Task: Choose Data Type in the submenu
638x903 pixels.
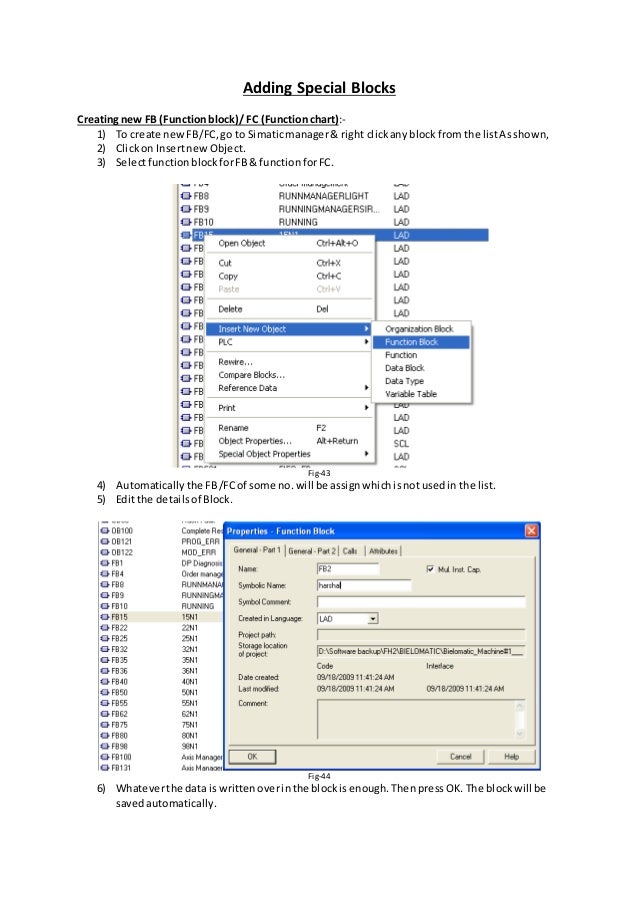Action: (x=421, y=381)
